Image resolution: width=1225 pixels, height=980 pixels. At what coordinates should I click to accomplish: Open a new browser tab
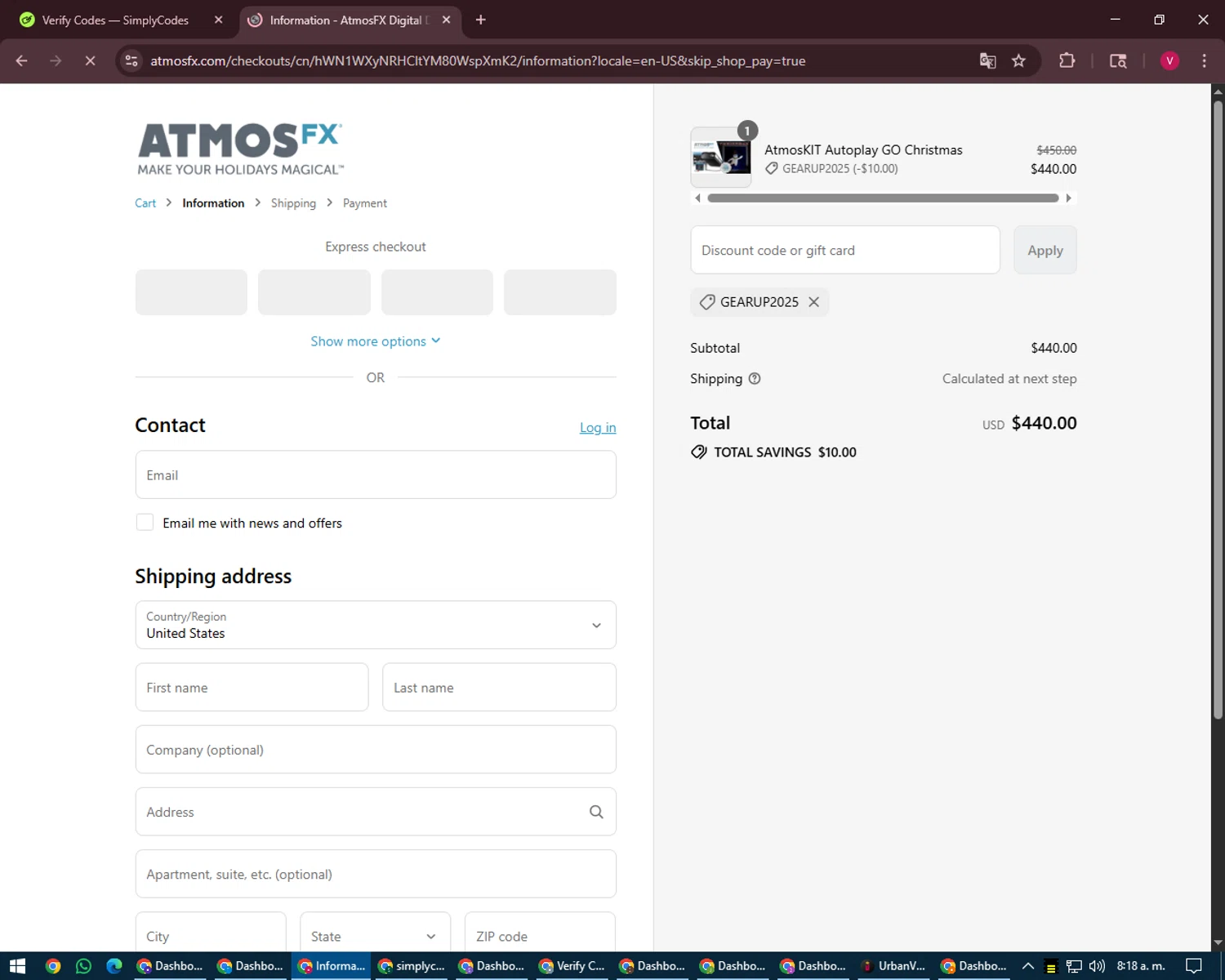point(481,20)
